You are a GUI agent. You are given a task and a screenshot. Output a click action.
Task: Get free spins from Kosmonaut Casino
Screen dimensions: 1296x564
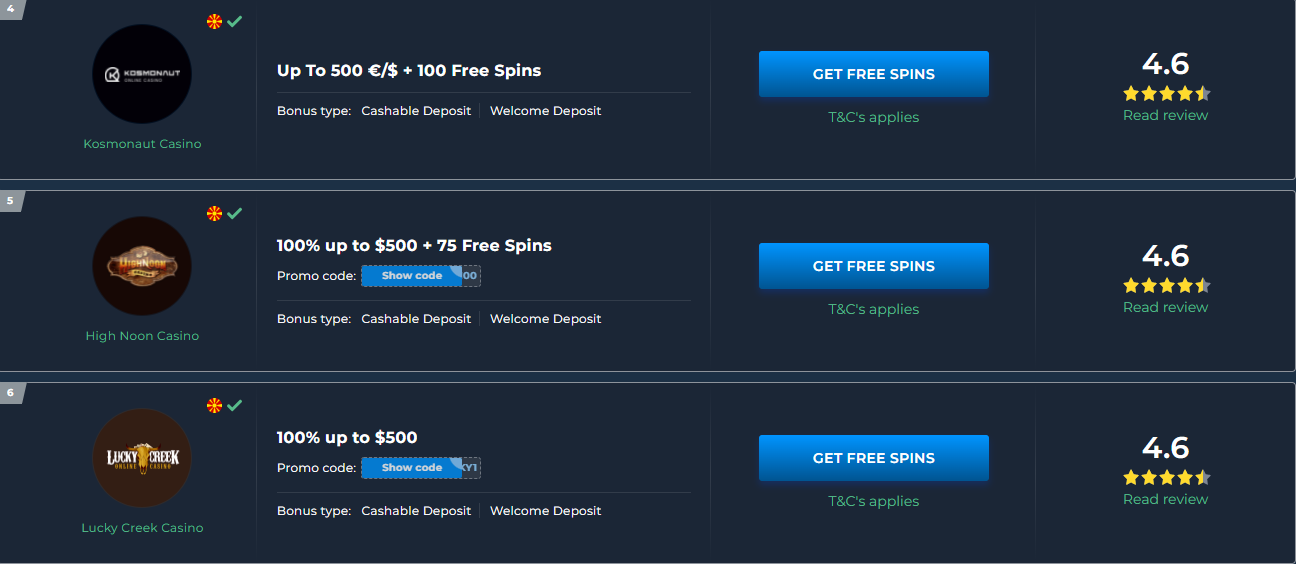click(873, 74)
